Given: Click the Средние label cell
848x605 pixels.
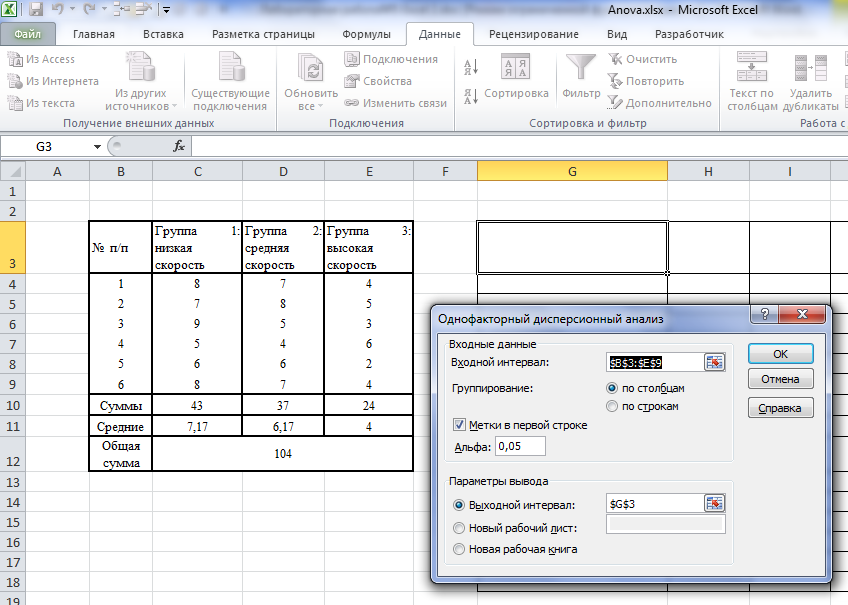Looking at the screenshot, I should (x=121, y=427).
